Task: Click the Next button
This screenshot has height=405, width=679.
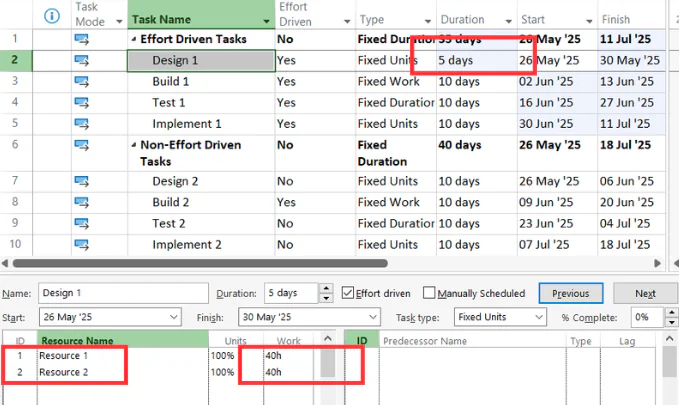Action: [645, 293]
